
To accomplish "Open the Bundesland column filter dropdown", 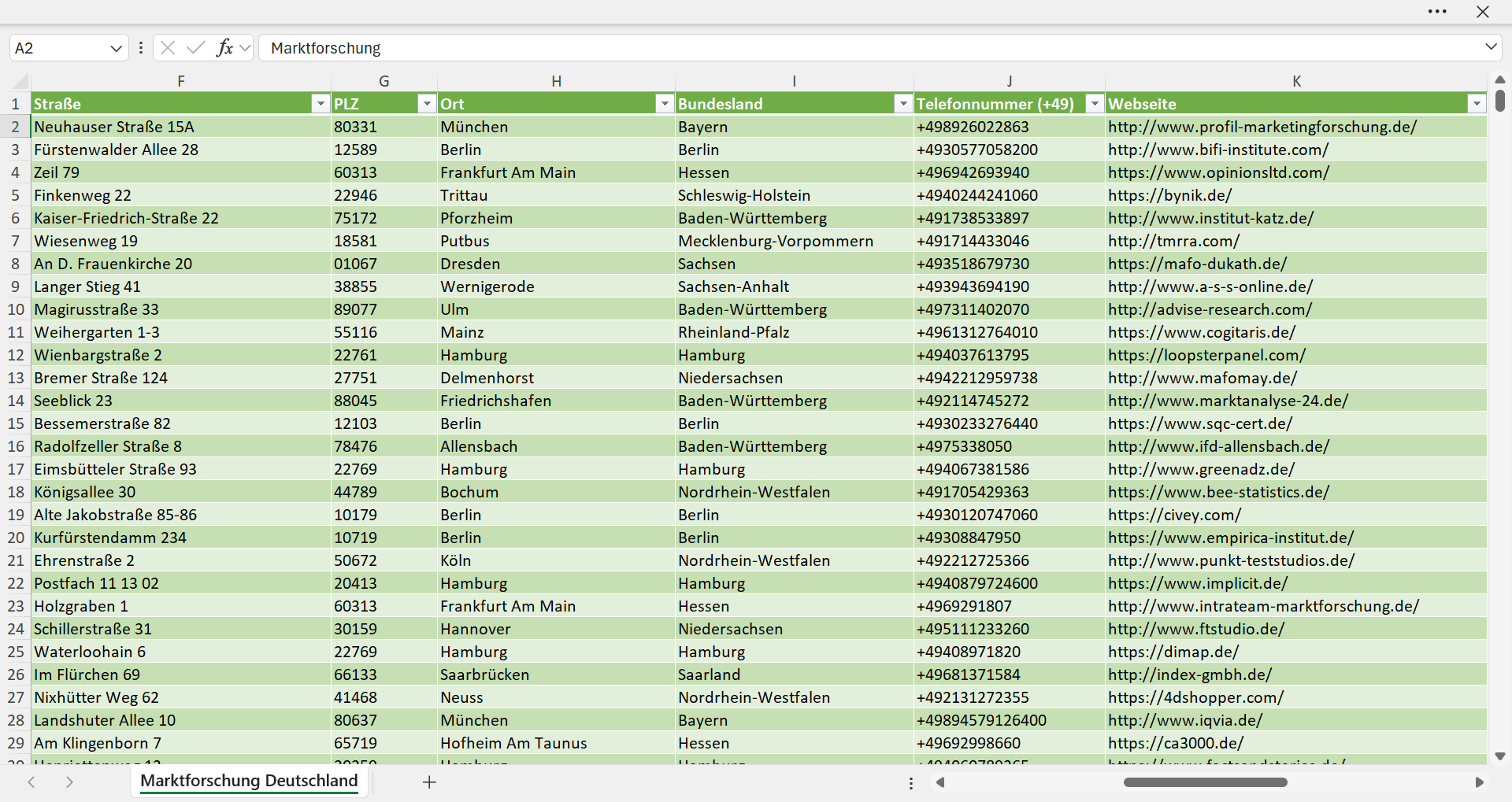I will 902,104.
